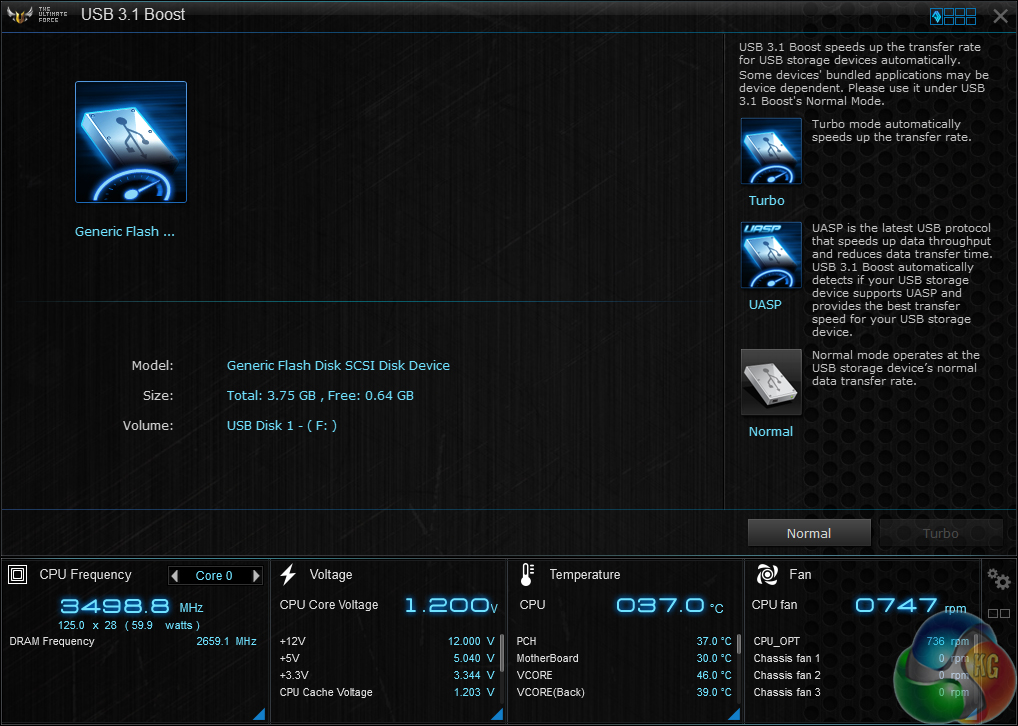Open monitor settings gear icon
Viewport: 1018px width, 726px height.
pos(999,579)
